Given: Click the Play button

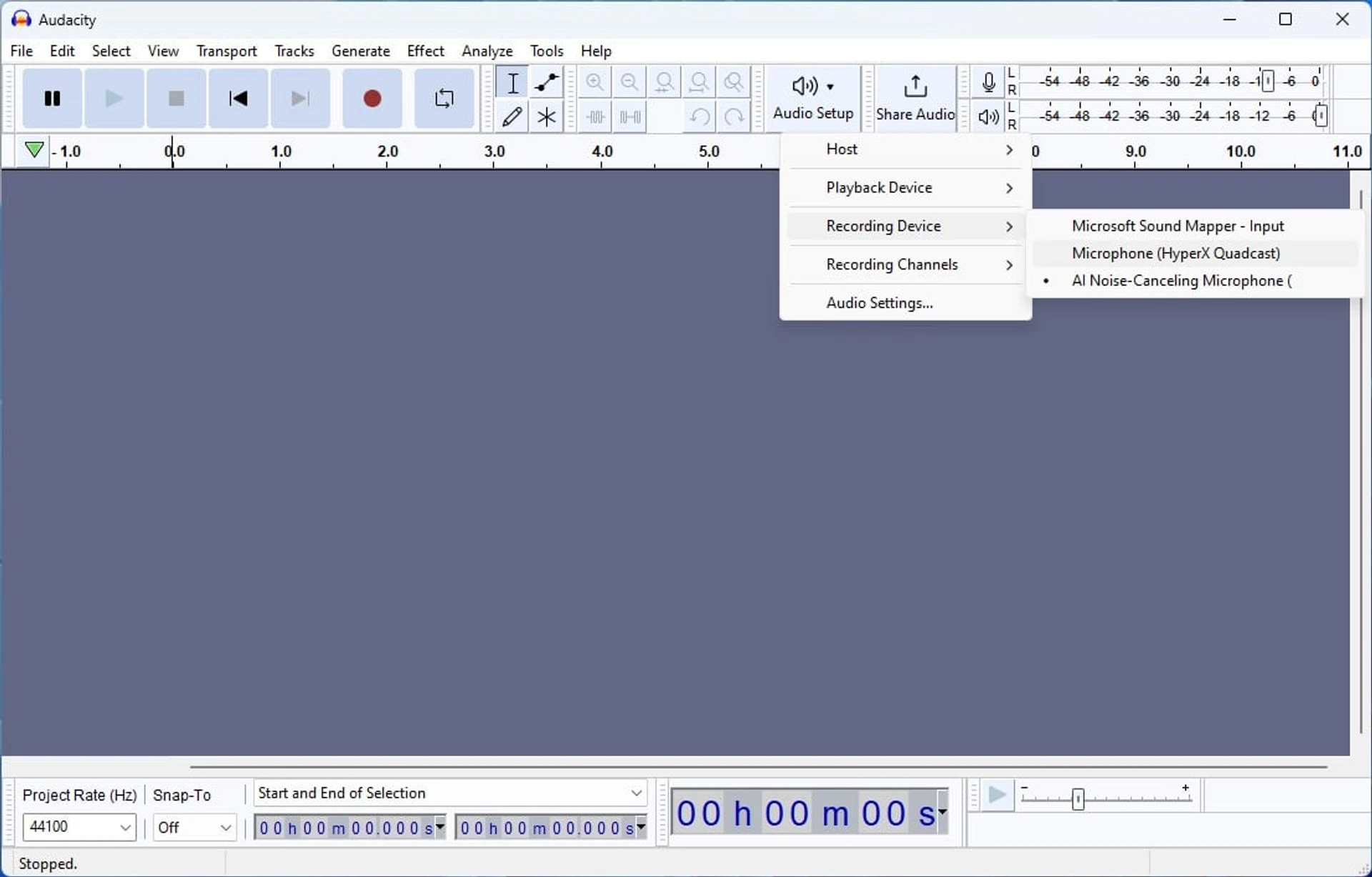Looking at the screenshot, I should [114, 98].
